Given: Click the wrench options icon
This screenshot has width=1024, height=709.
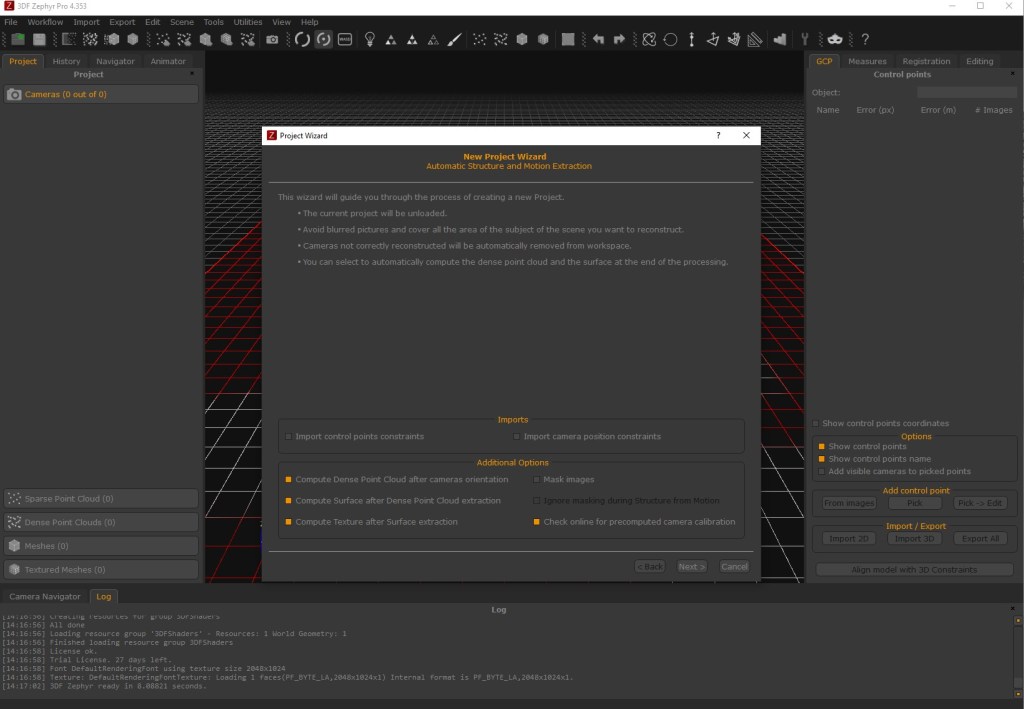Looking at the screenshot, I should coord(805,39).
